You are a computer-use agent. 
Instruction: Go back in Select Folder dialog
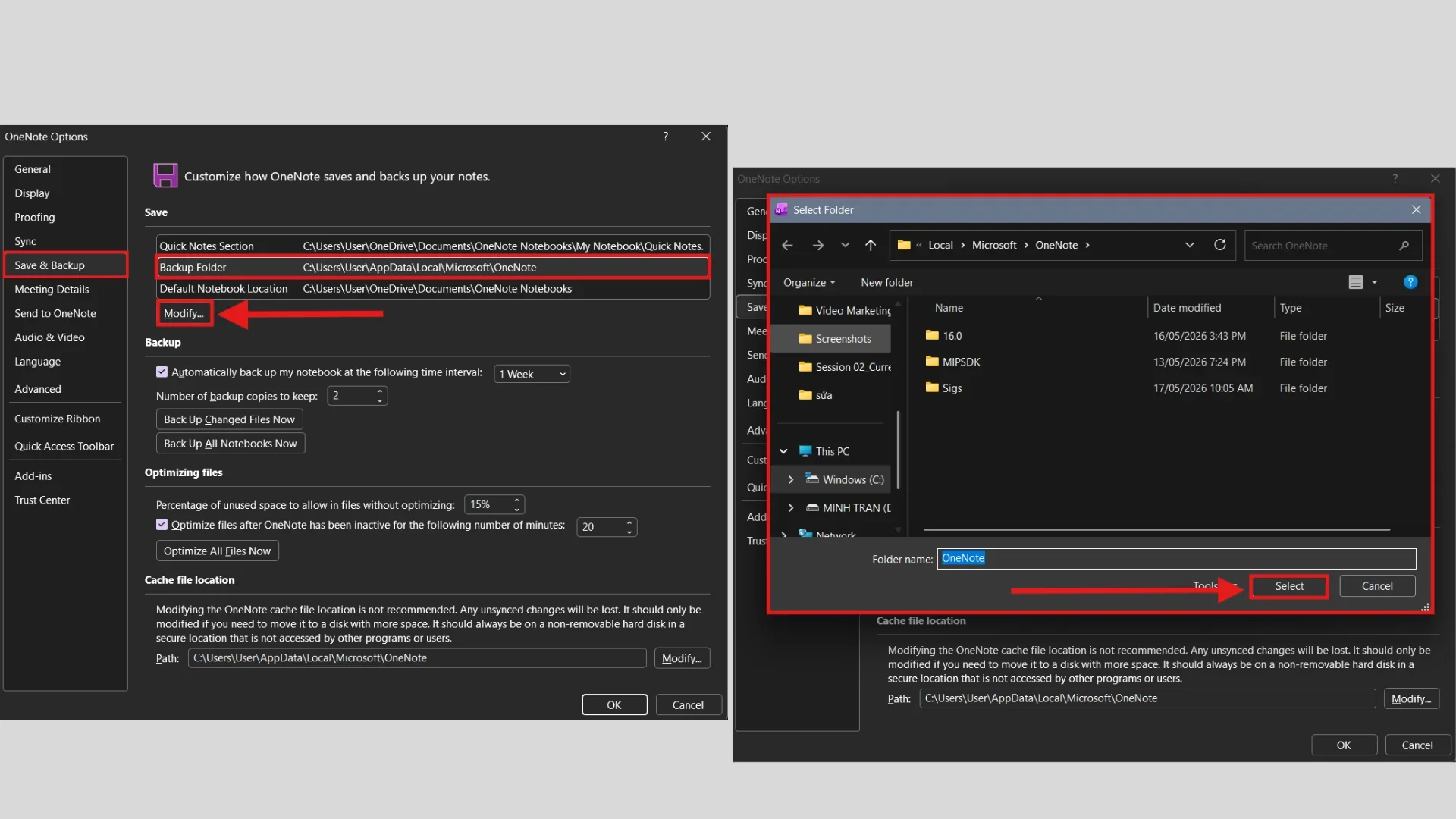[x=787, y=246]
